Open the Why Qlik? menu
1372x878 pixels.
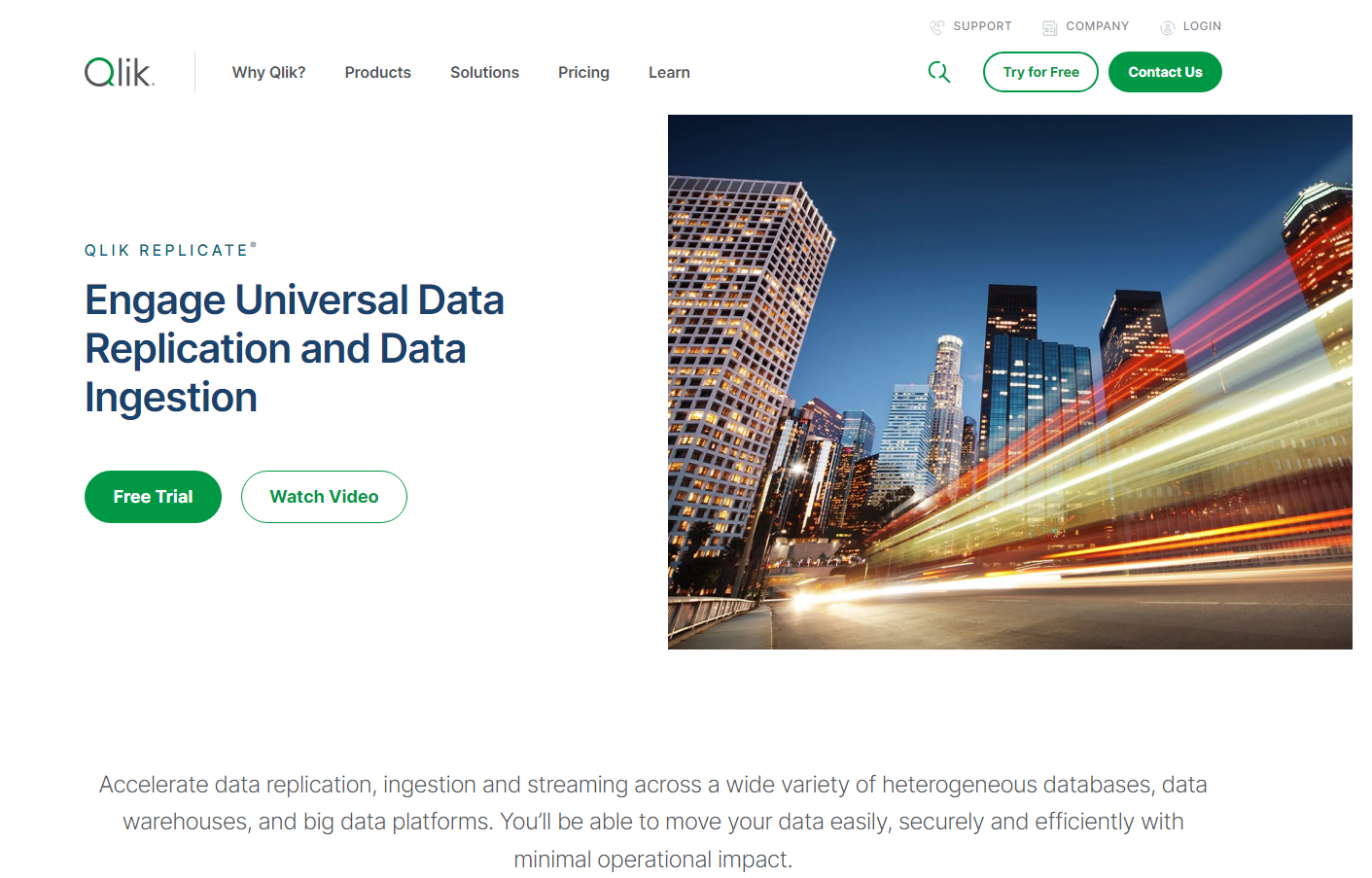coord(268,72)
